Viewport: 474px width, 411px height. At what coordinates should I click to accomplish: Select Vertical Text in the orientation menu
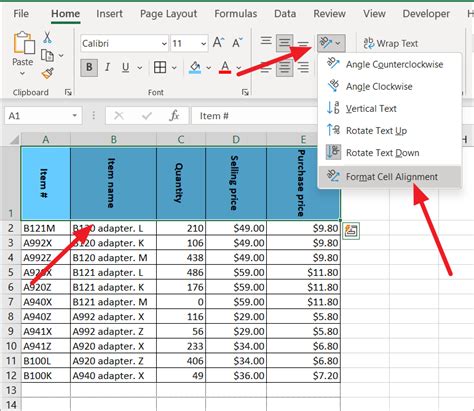(x=390, y=108)
